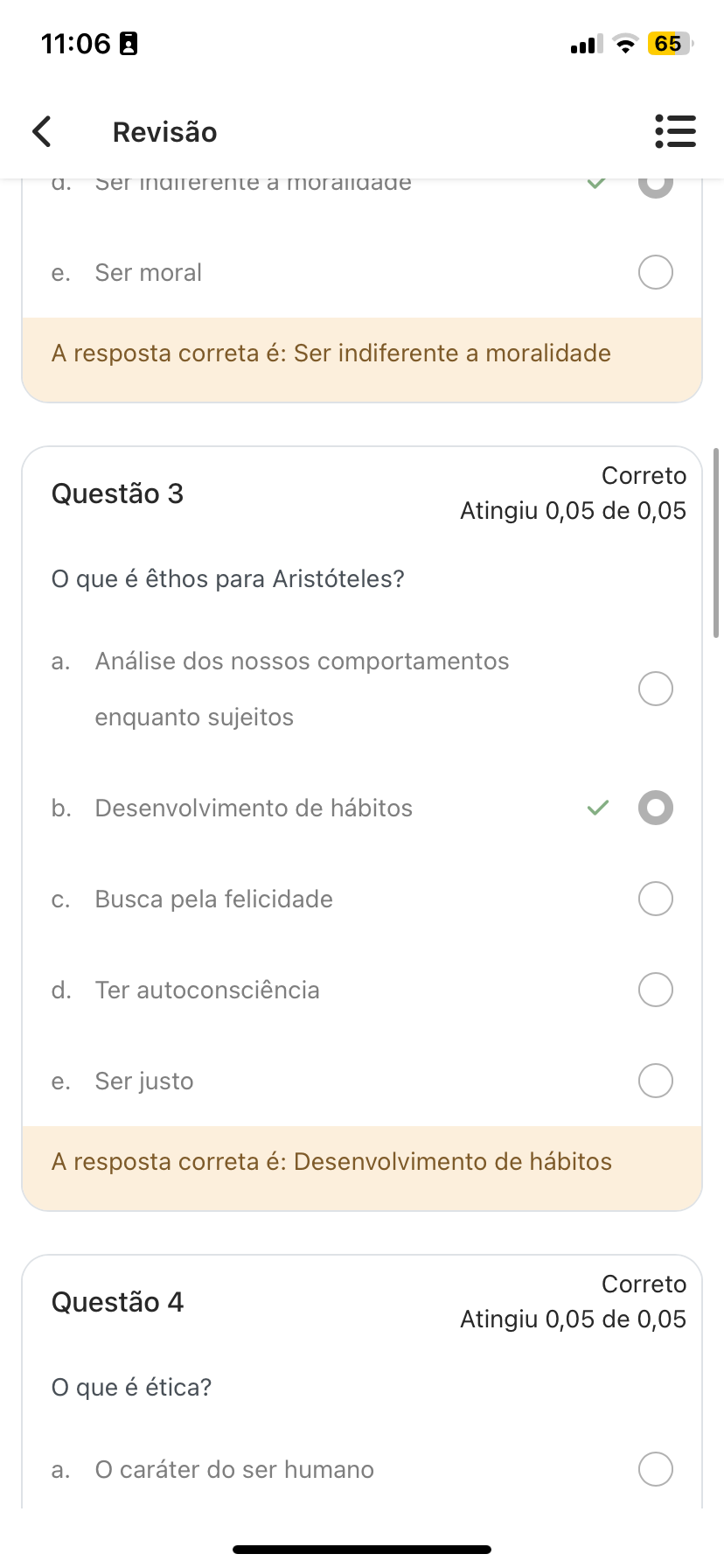The width and height of the screenshot is (724, 1568).
Task: Tap the battery level indicator
Action: (669, 44)
